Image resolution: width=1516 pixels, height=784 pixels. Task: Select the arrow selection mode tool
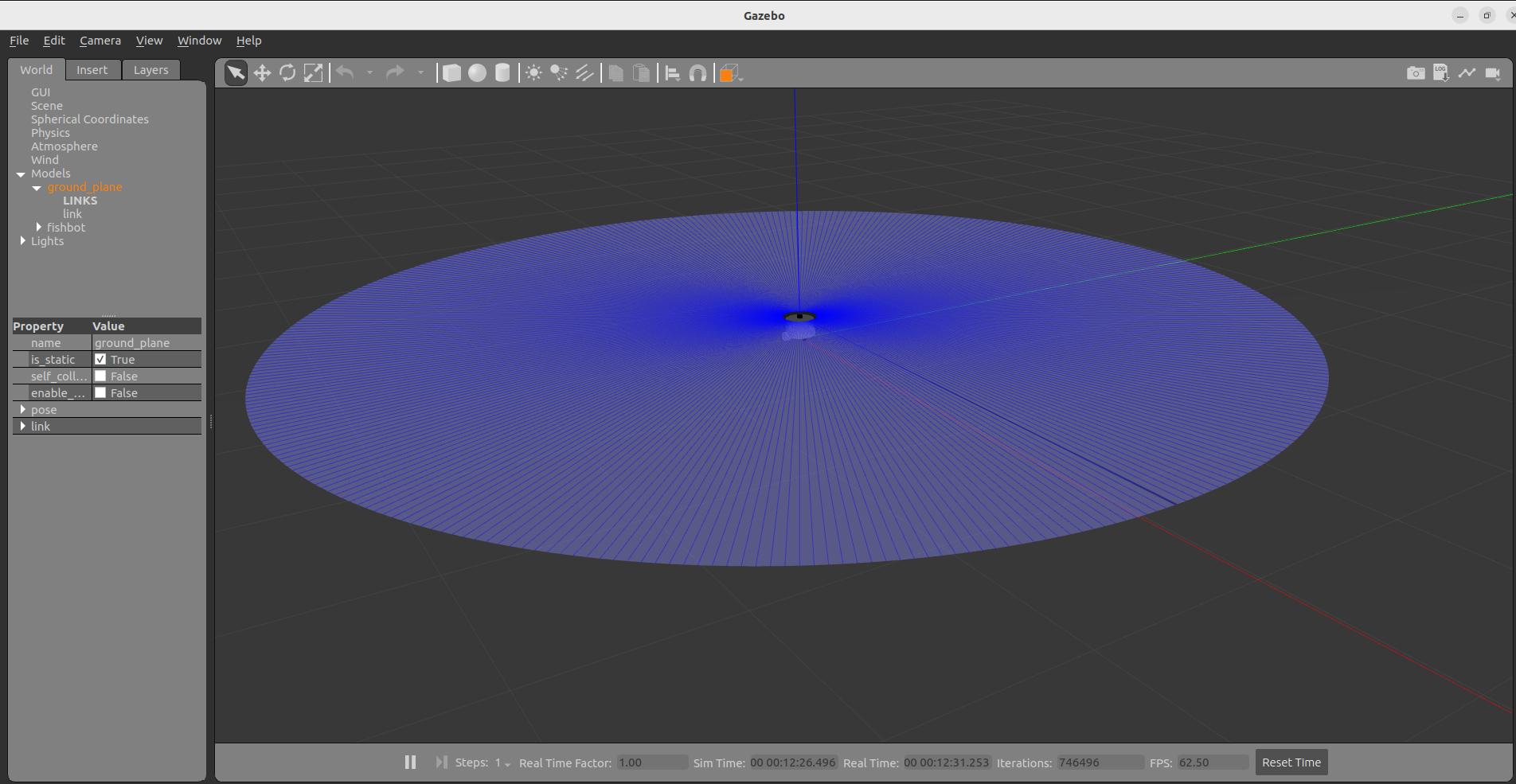236,73
